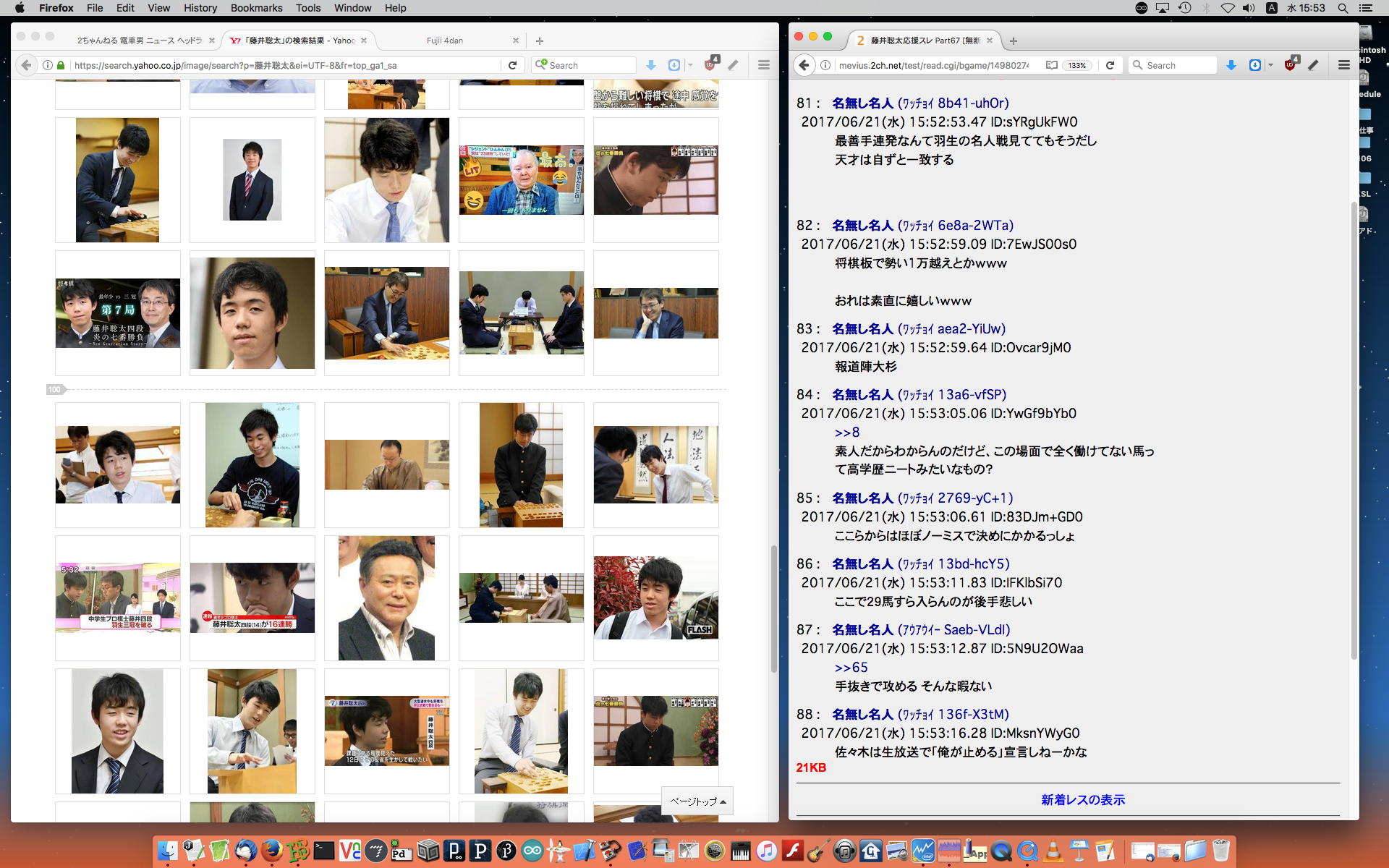Click uBlock Origin icon in right window
This screenshot has width=1389, height=868.
[1290, 64]
